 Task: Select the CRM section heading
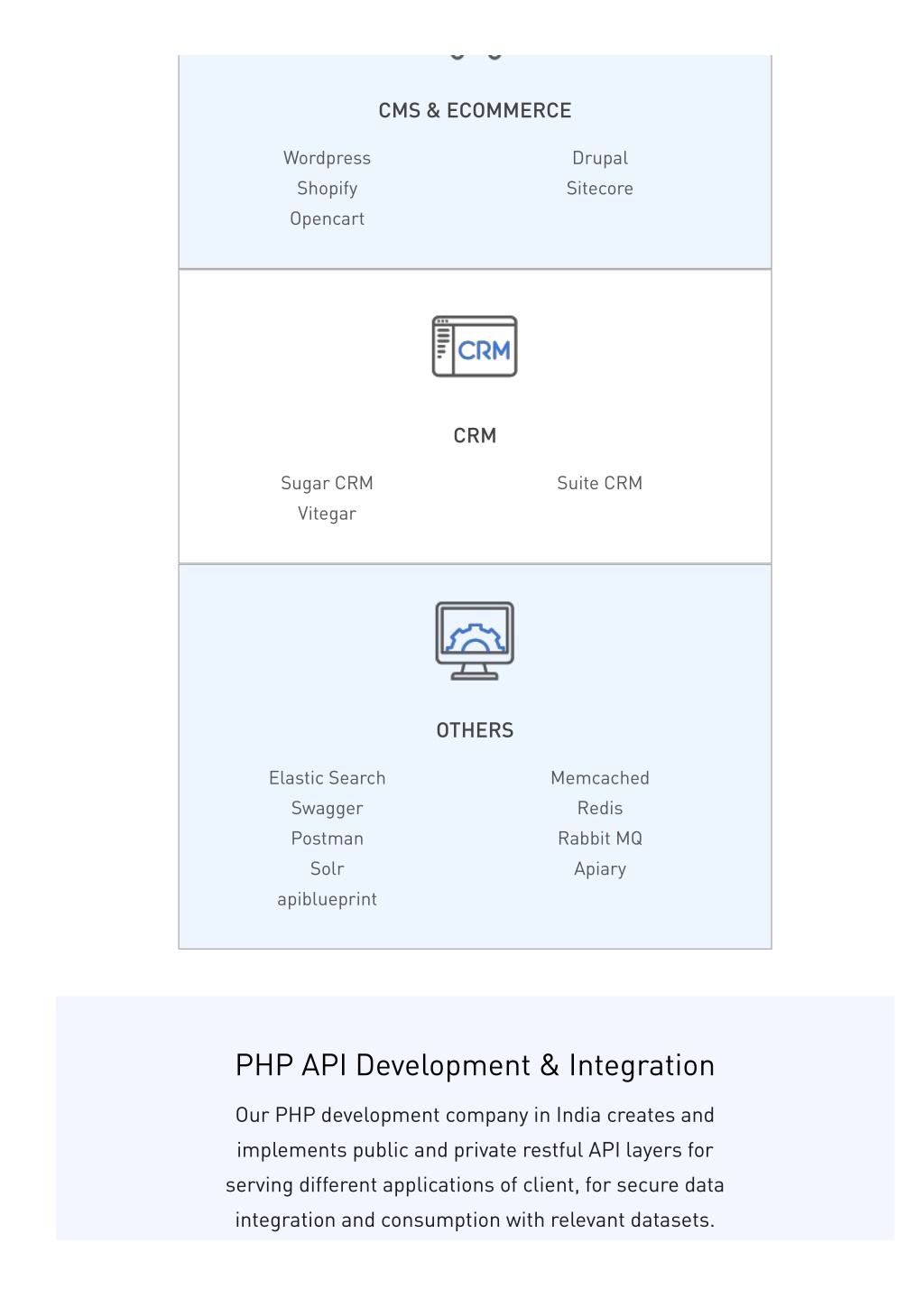475,436
